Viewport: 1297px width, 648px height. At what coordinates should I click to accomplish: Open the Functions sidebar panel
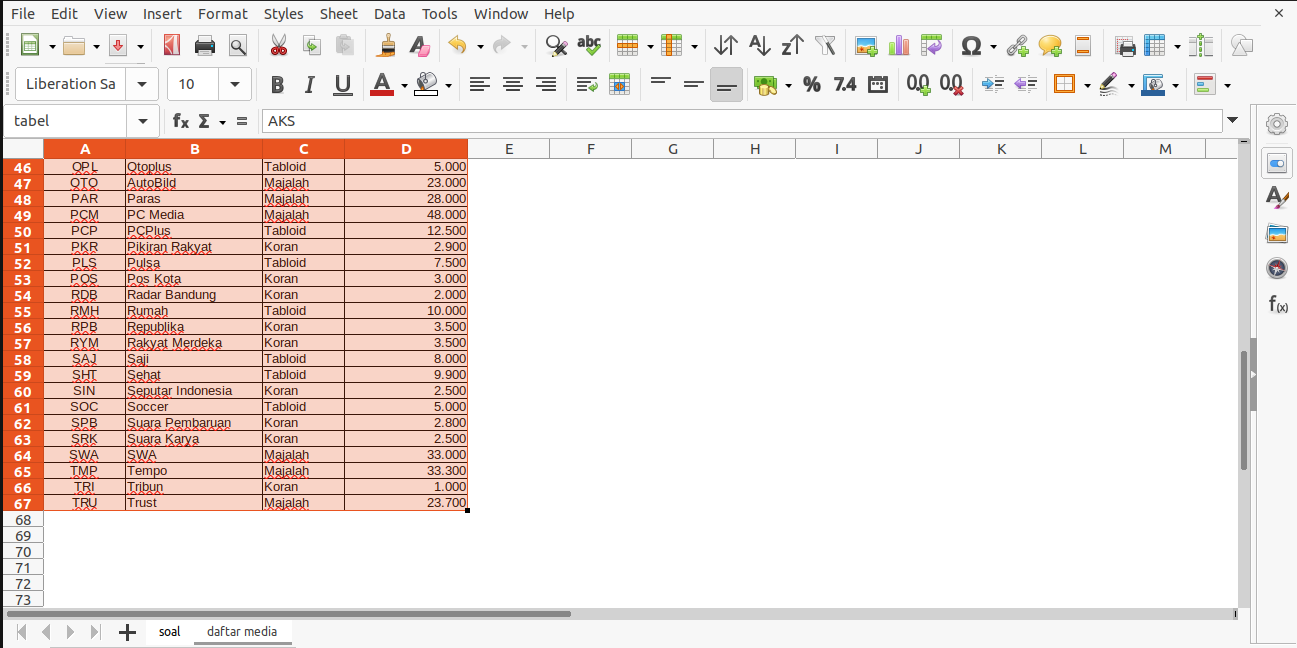click(x=1277, y=304)
